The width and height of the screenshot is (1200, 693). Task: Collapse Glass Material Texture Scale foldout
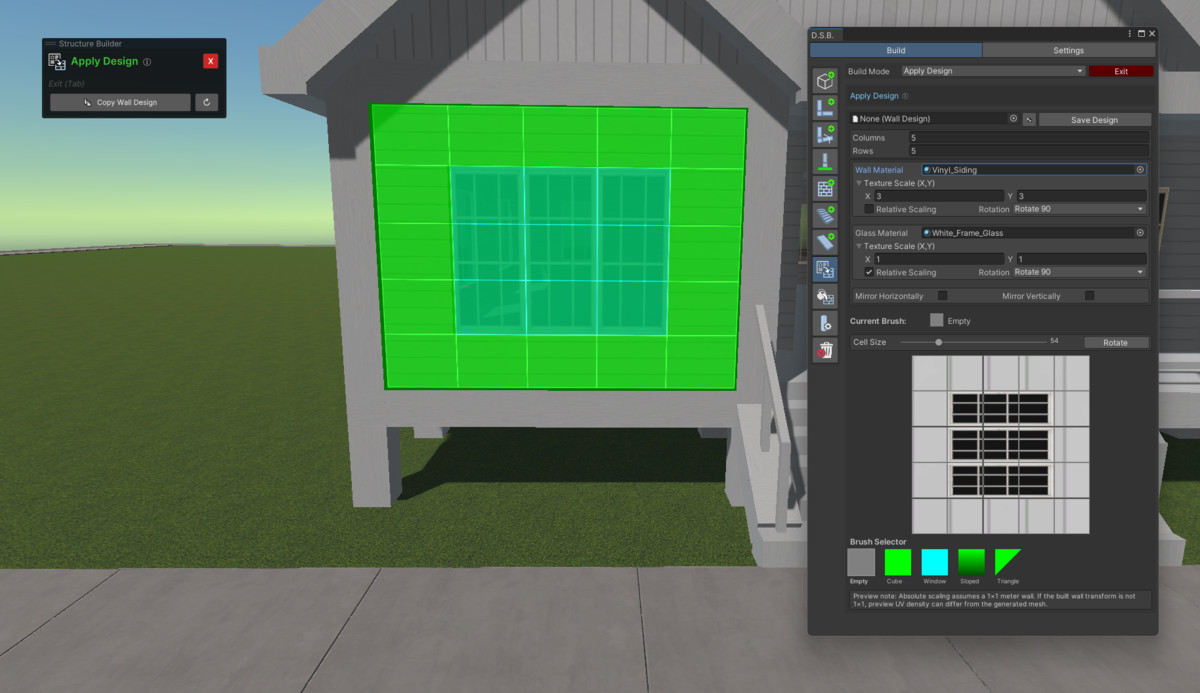click(x=858, y=246)
